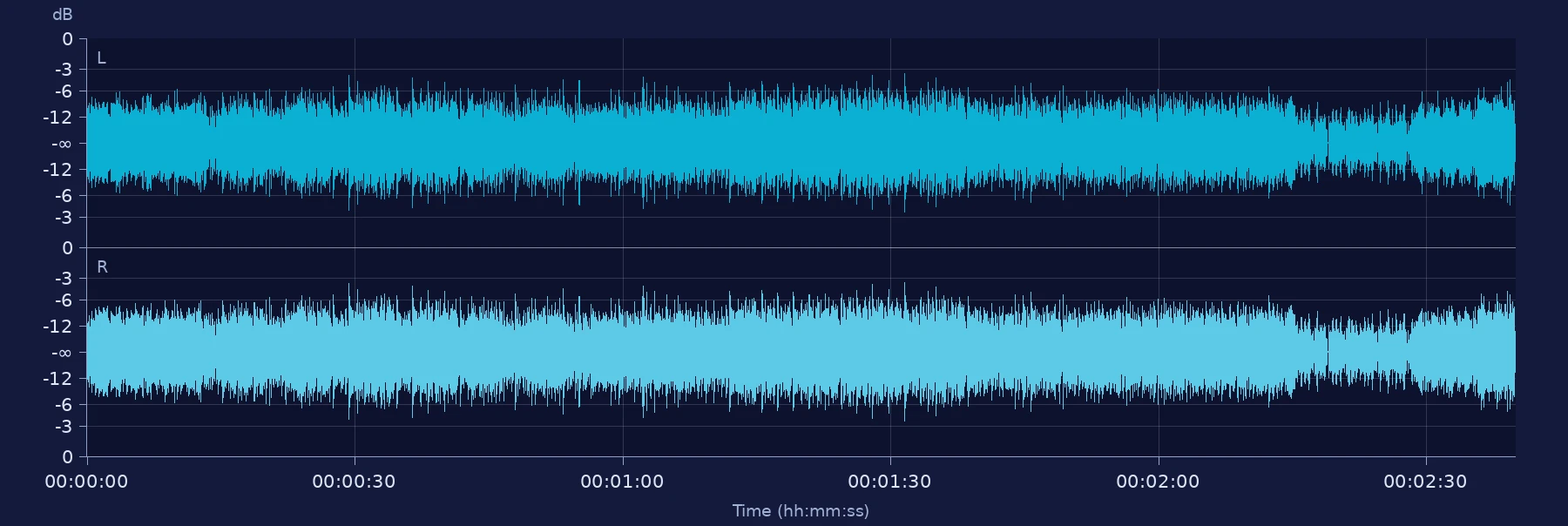Click the -∞ label of the left channel
Image resolution: width=1568 pixels, height=526 pixels.
click(x=62, y=144)
